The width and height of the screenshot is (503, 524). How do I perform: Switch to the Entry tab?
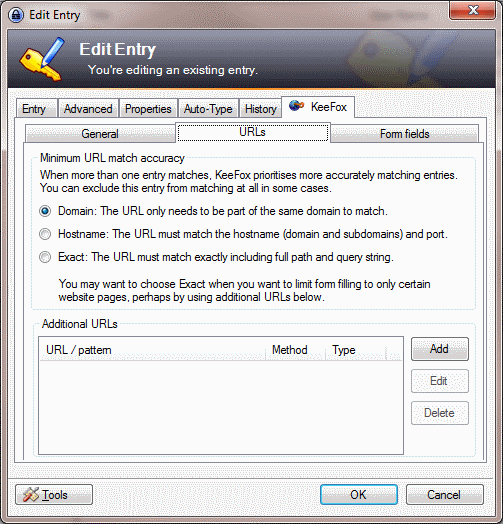pos(36,109)
